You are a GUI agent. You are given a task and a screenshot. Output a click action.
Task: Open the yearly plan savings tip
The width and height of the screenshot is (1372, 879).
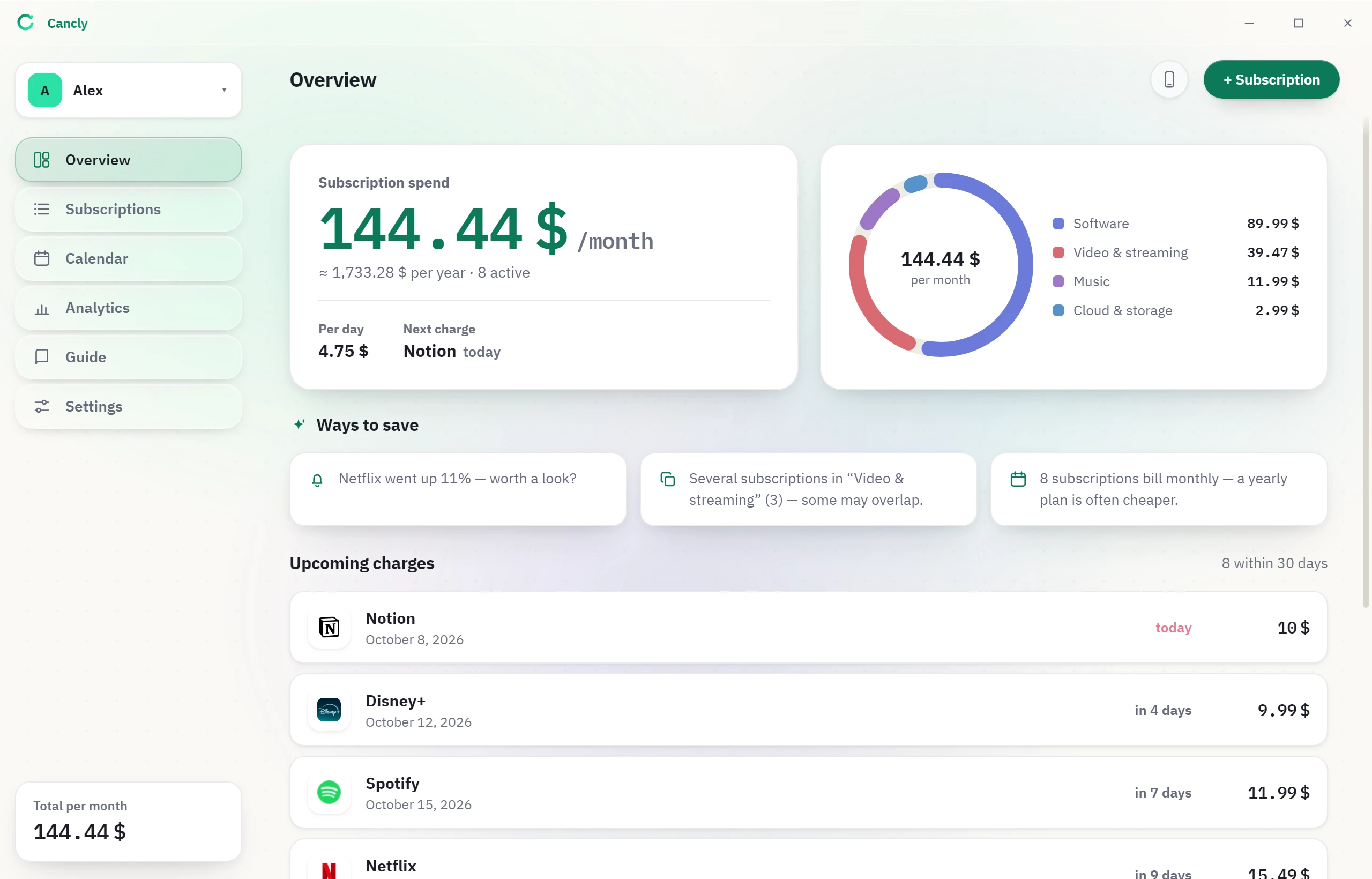pyautogui.click(x=1159, y=489)
